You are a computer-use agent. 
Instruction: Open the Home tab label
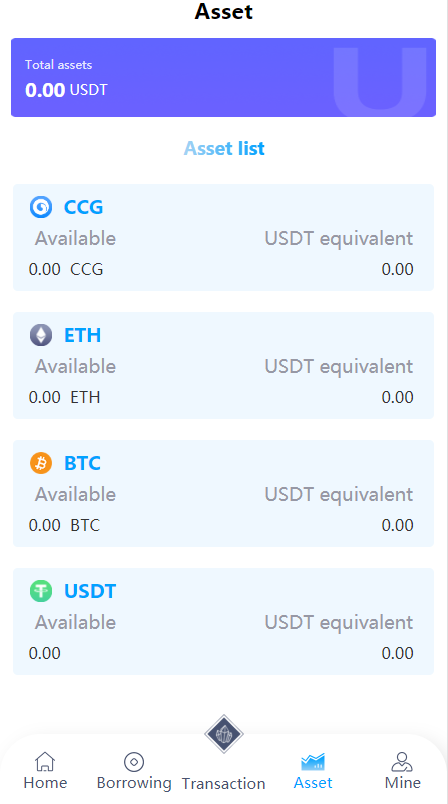[45, 783]
